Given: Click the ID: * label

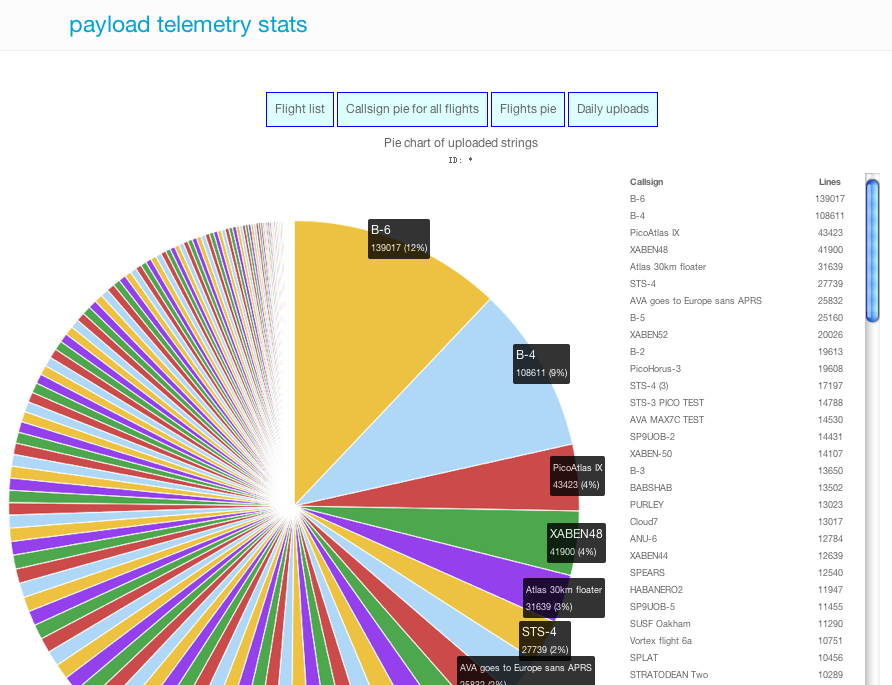Looking at the screenshot, I should pyautogui.click(x=460, y=160).
